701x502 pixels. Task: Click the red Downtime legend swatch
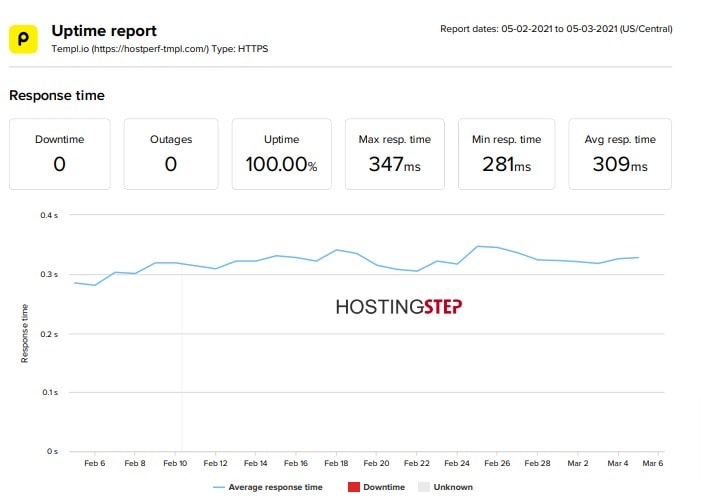point(354,487)
